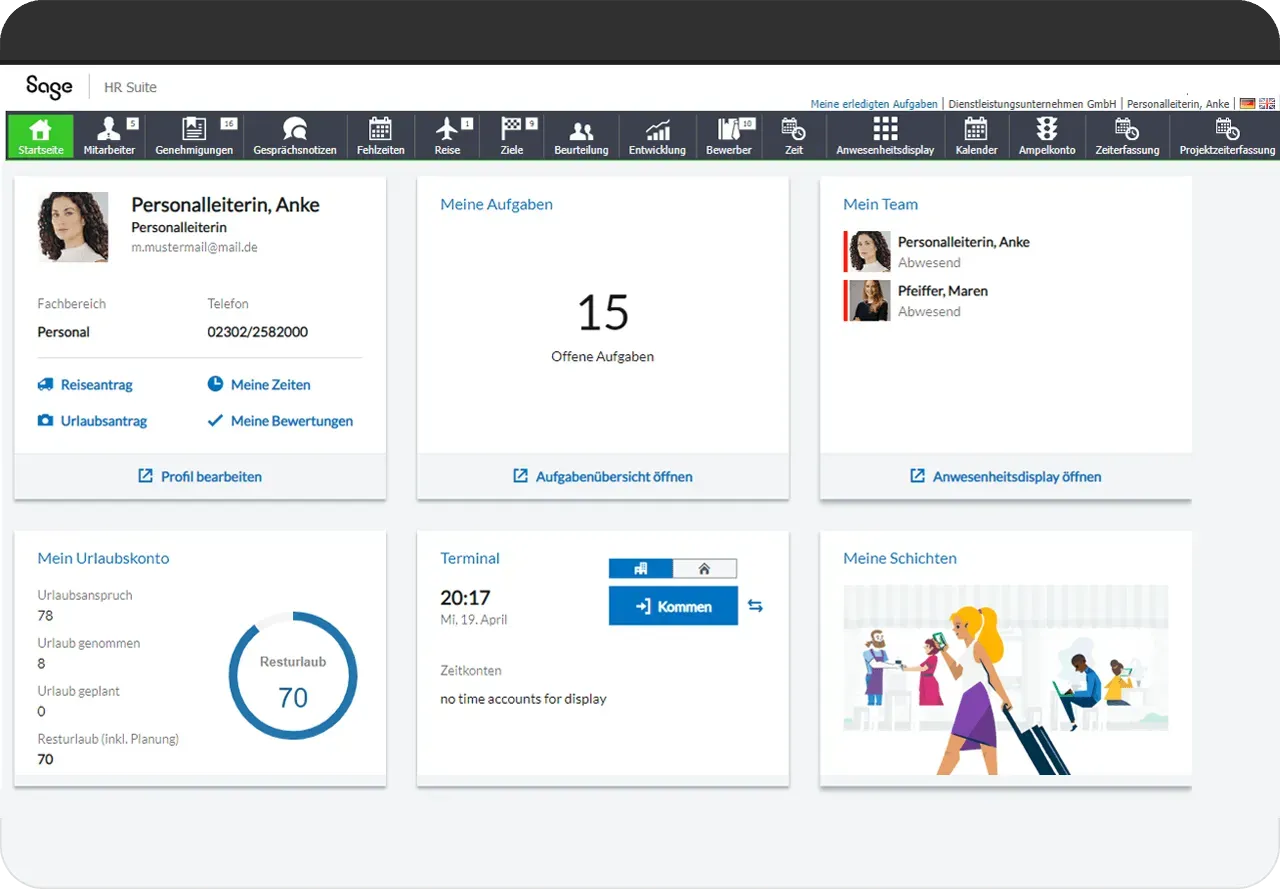The image size is (1280, 889).
Task: Toggle booking direction with the swap arrows
Action: click(757, 605)
